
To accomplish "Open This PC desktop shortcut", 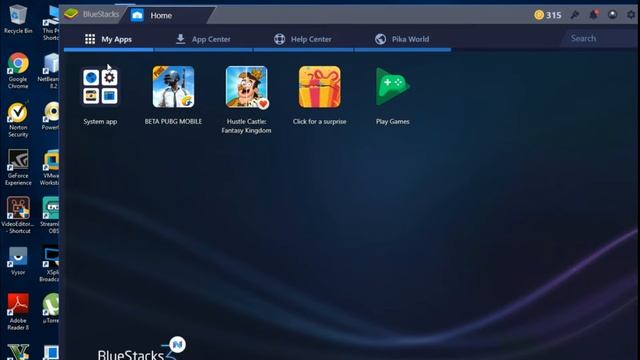I will coord(51,23).
